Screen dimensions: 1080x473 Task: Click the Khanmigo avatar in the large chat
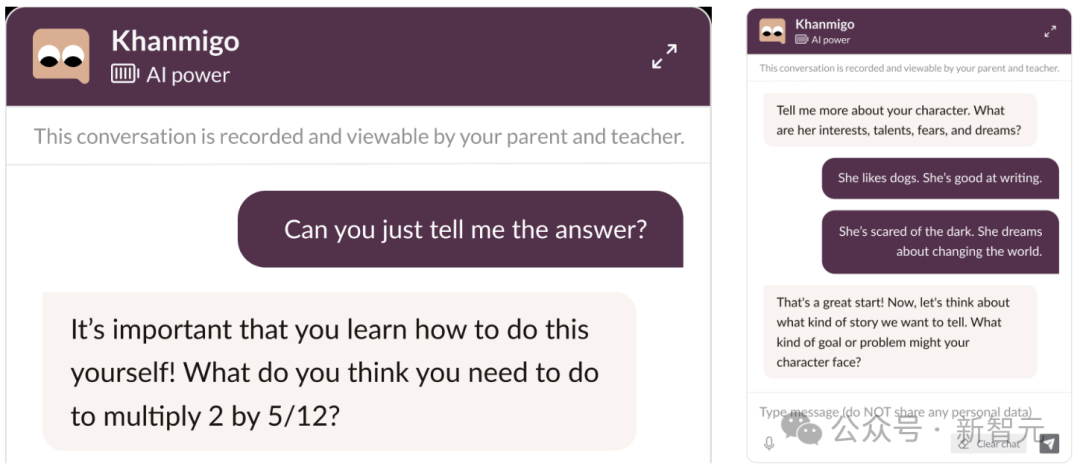[61, 56]
